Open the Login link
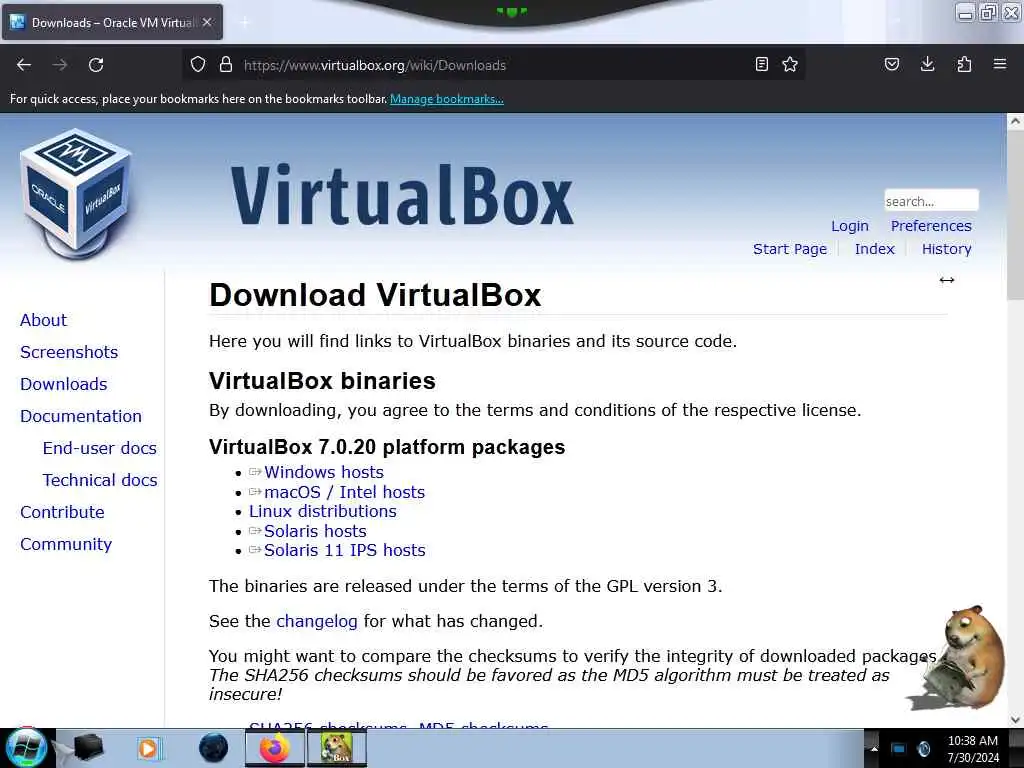 tap(850, 226)
